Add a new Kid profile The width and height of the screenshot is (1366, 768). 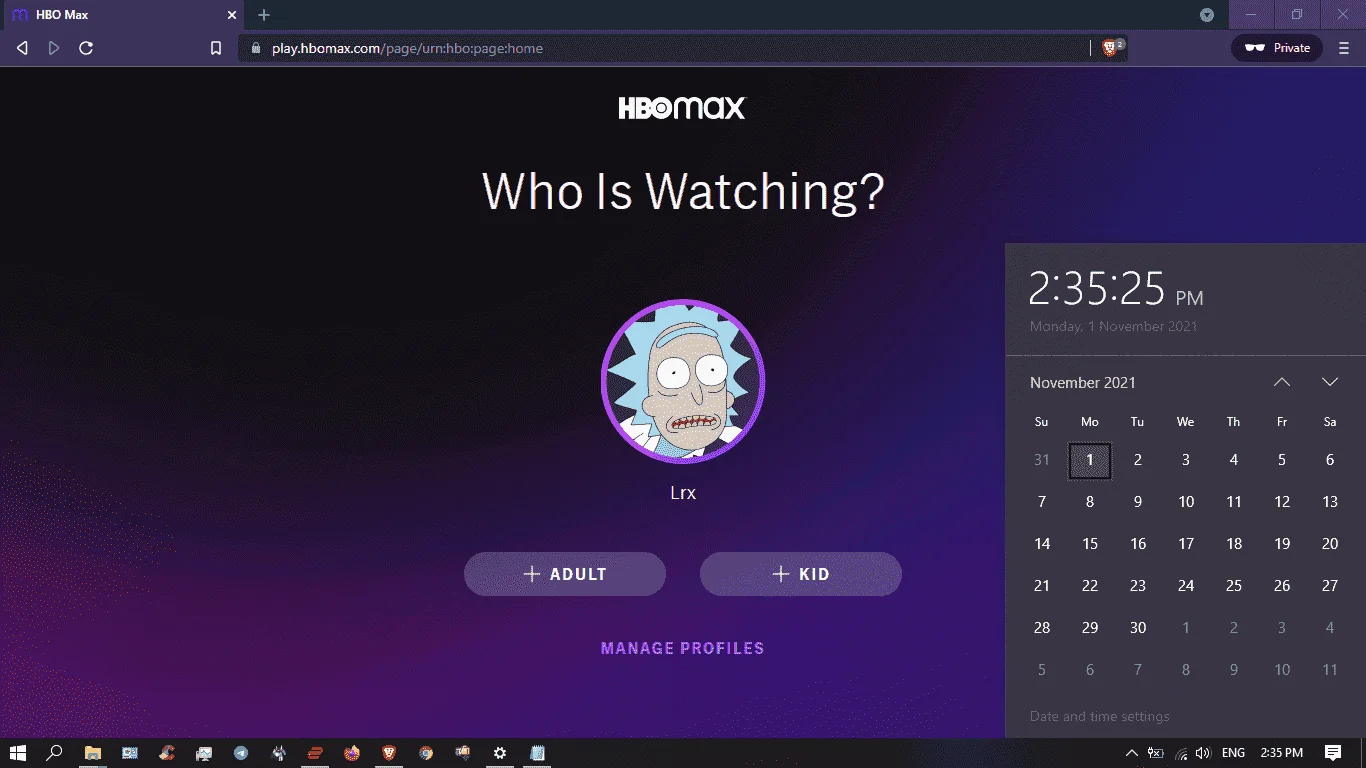pyautogui.click(x=801, y=574)
